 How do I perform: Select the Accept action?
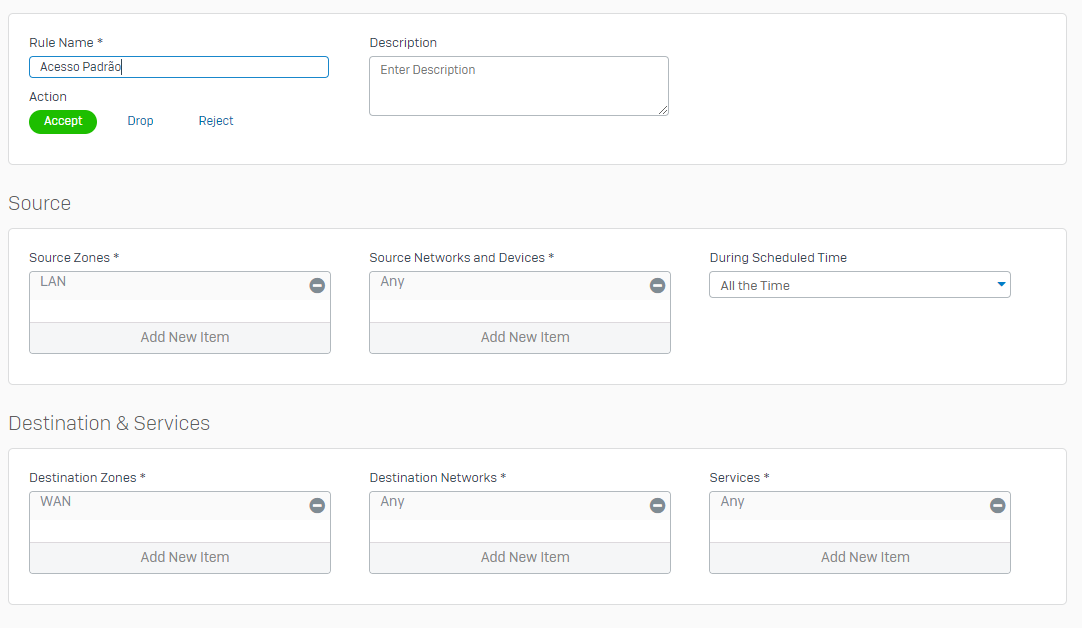coord(63,121)
